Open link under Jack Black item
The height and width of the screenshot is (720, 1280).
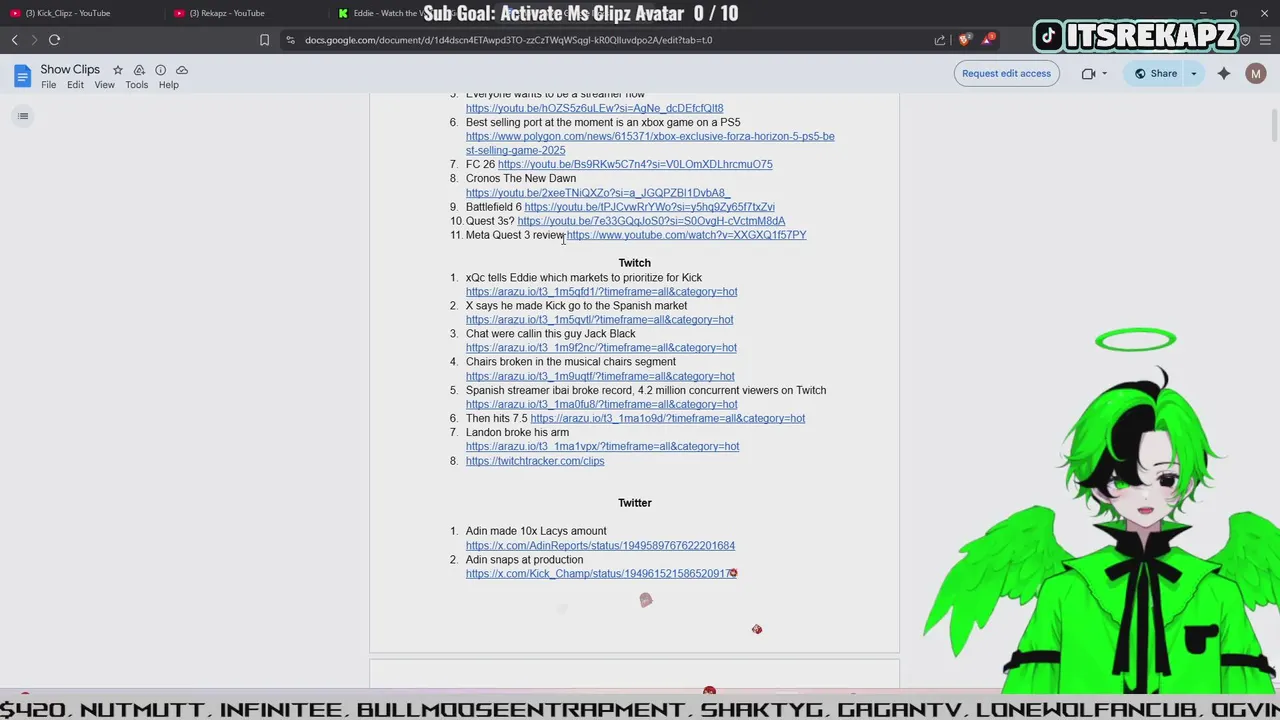click(x=601, y=348)
